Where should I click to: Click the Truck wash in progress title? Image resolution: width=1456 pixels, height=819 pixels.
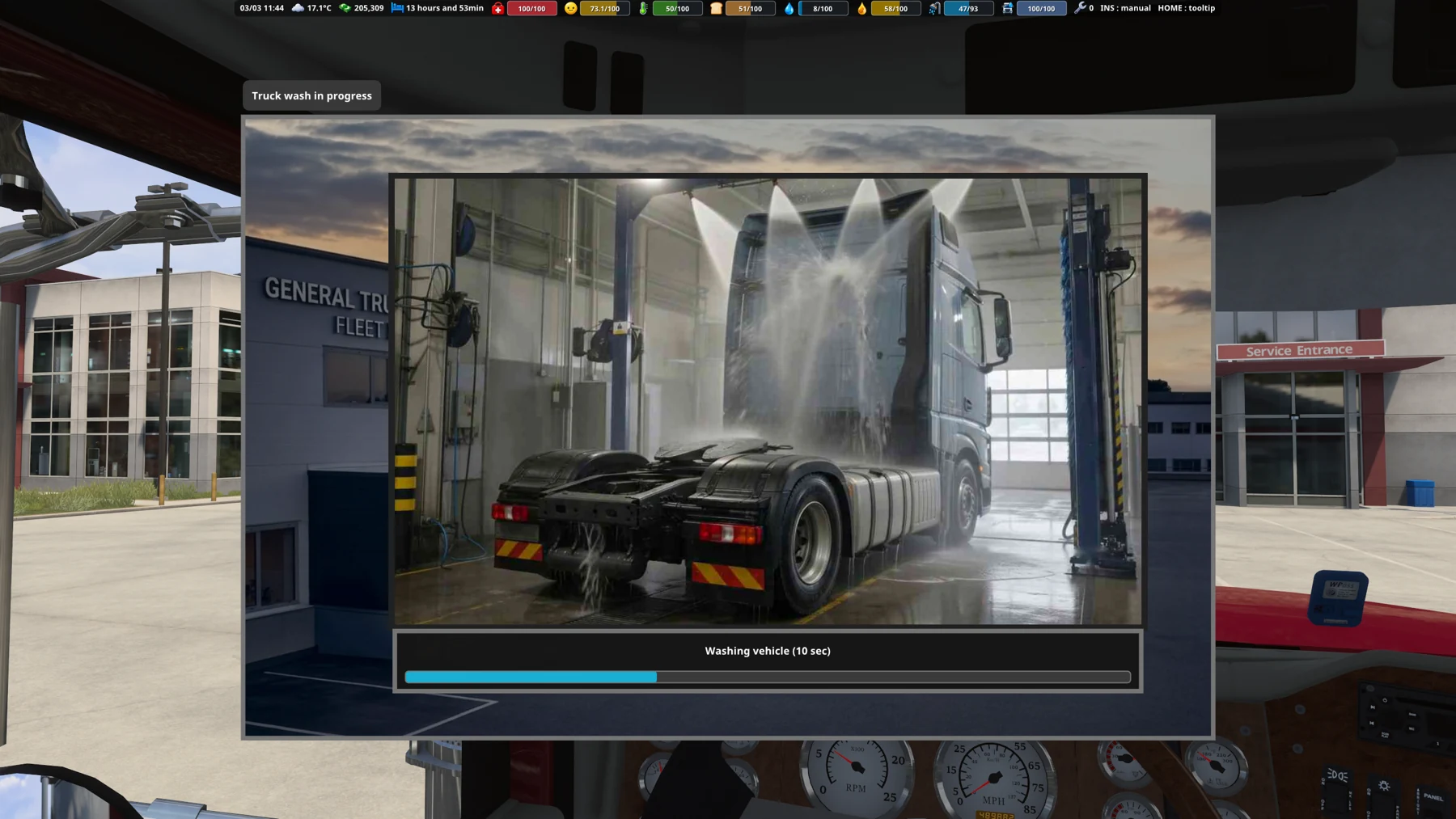click(311, 95)
